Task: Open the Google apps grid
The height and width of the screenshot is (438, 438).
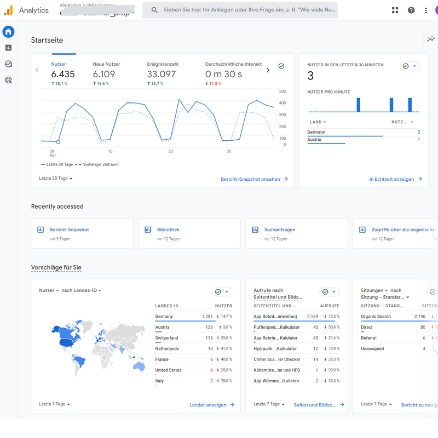Action: [395, 10]
